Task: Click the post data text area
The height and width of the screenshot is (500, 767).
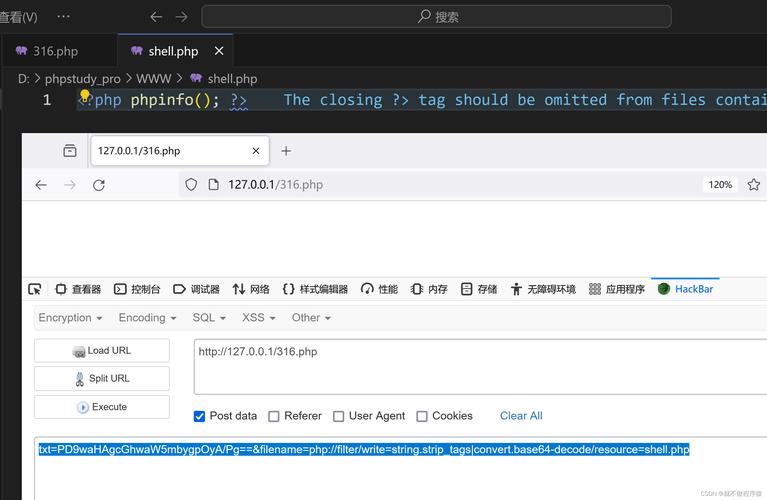Action: coord(400,468)
